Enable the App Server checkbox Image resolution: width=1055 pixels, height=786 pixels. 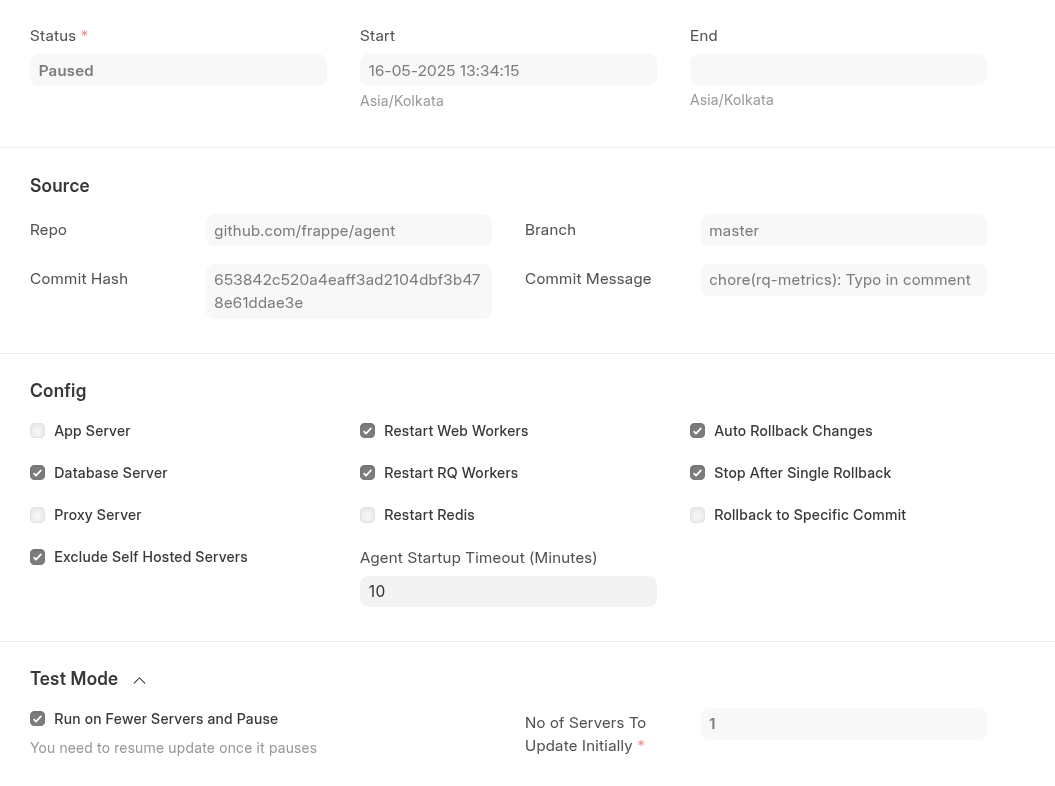[38, 431]
